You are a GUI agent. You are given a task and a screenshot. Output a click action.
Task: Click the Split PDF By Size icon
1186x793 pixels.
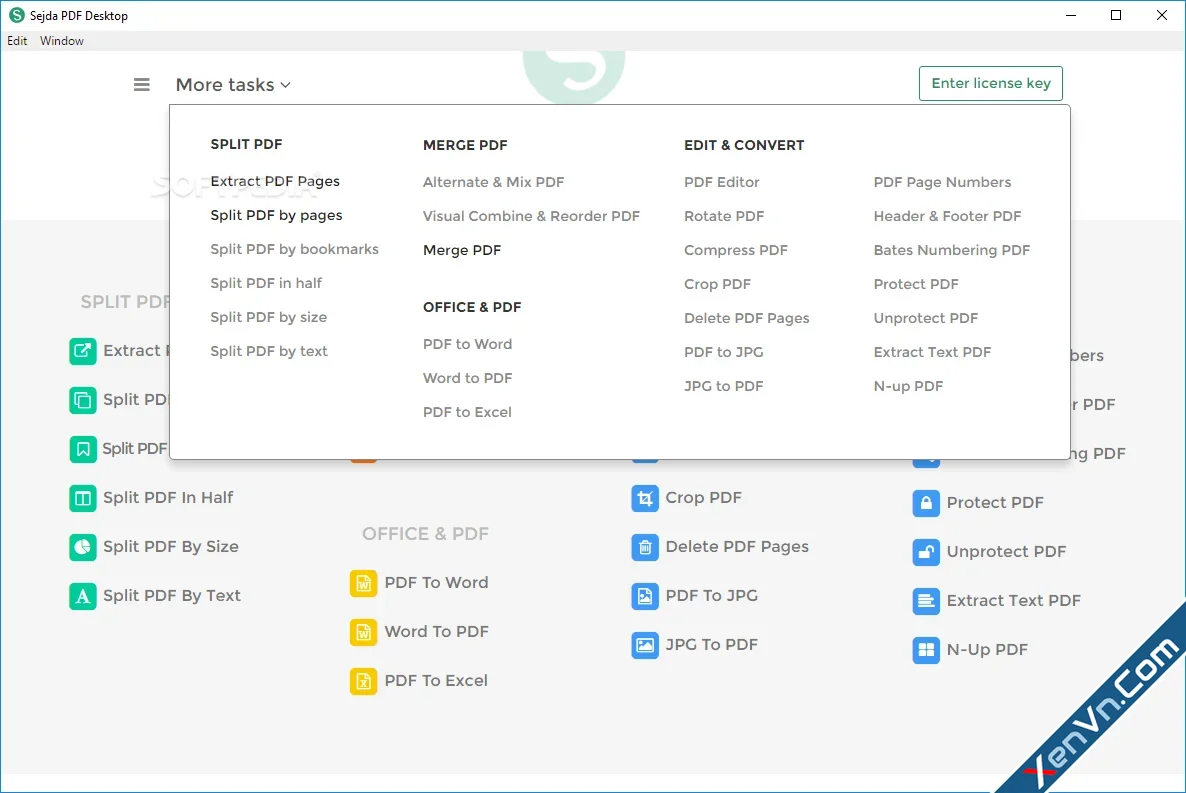(82, 547)
